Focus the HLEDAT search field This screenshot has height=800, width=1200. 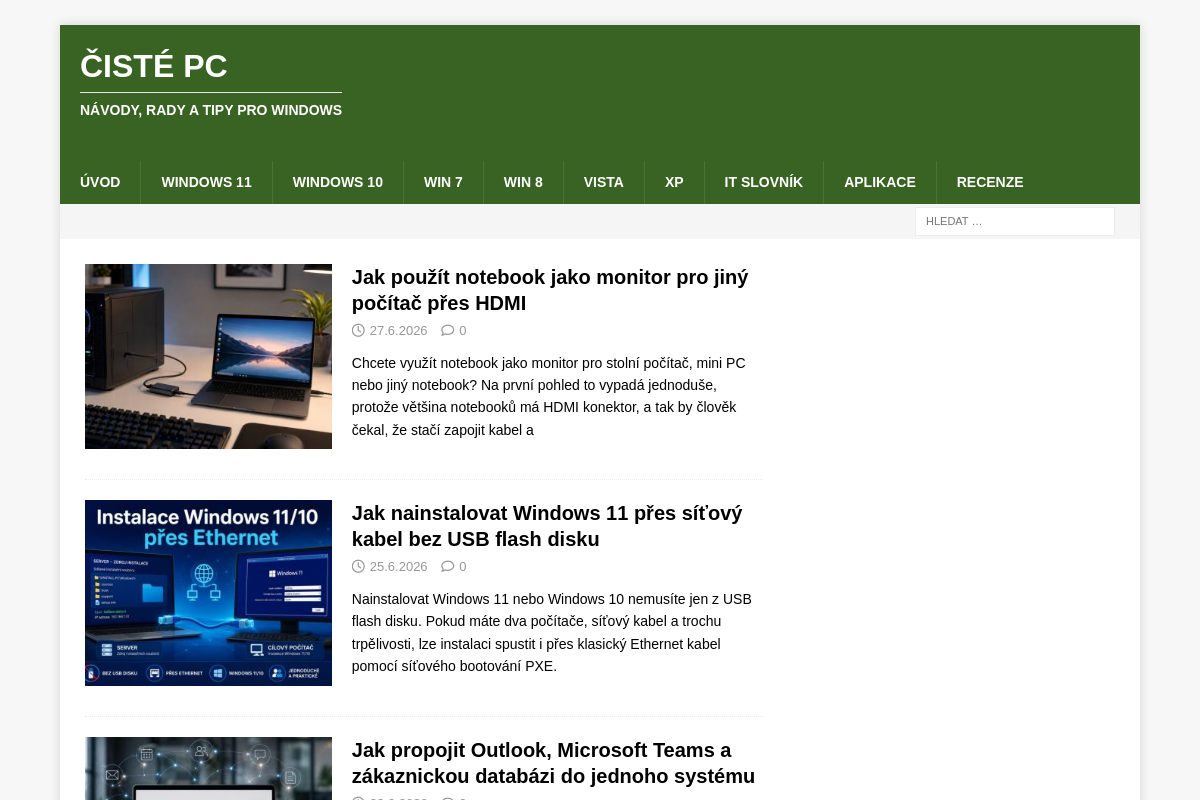point(1015,221)
